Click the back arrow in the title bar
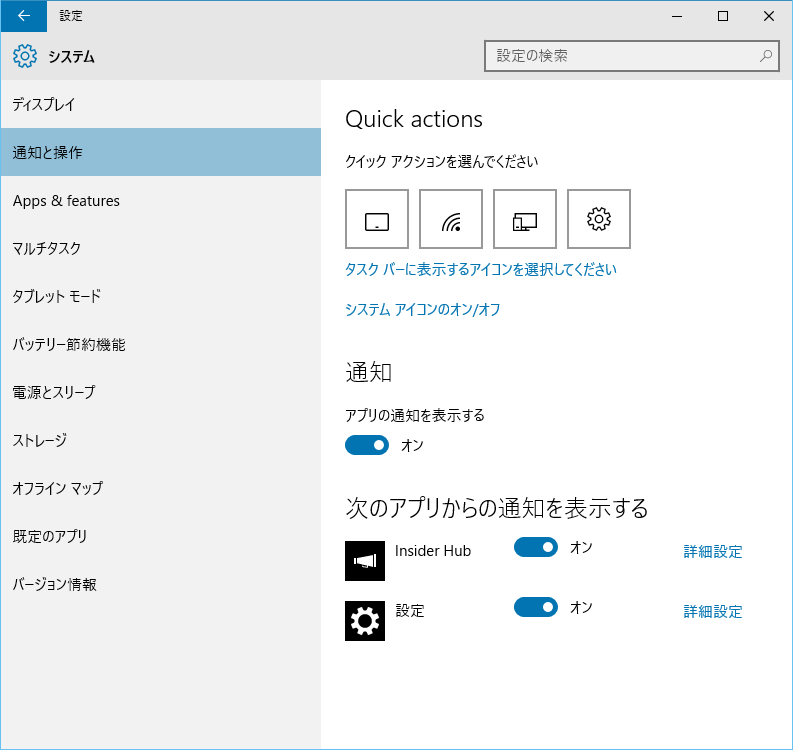Screen dimensions: 793x750 24,16
